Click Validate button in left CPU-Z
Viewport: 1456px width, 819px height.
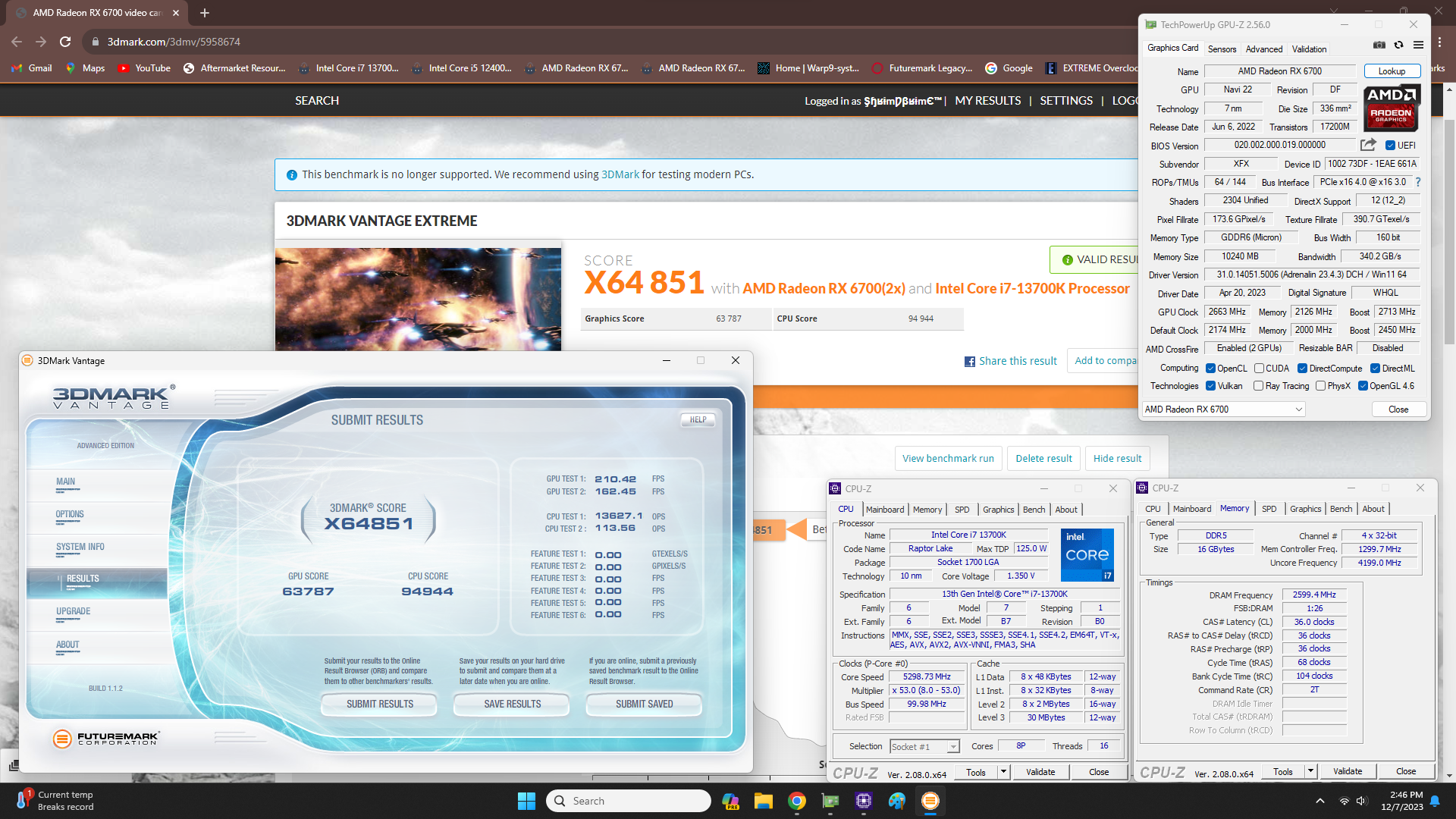pyautogui.click(x=1040, y=772)
